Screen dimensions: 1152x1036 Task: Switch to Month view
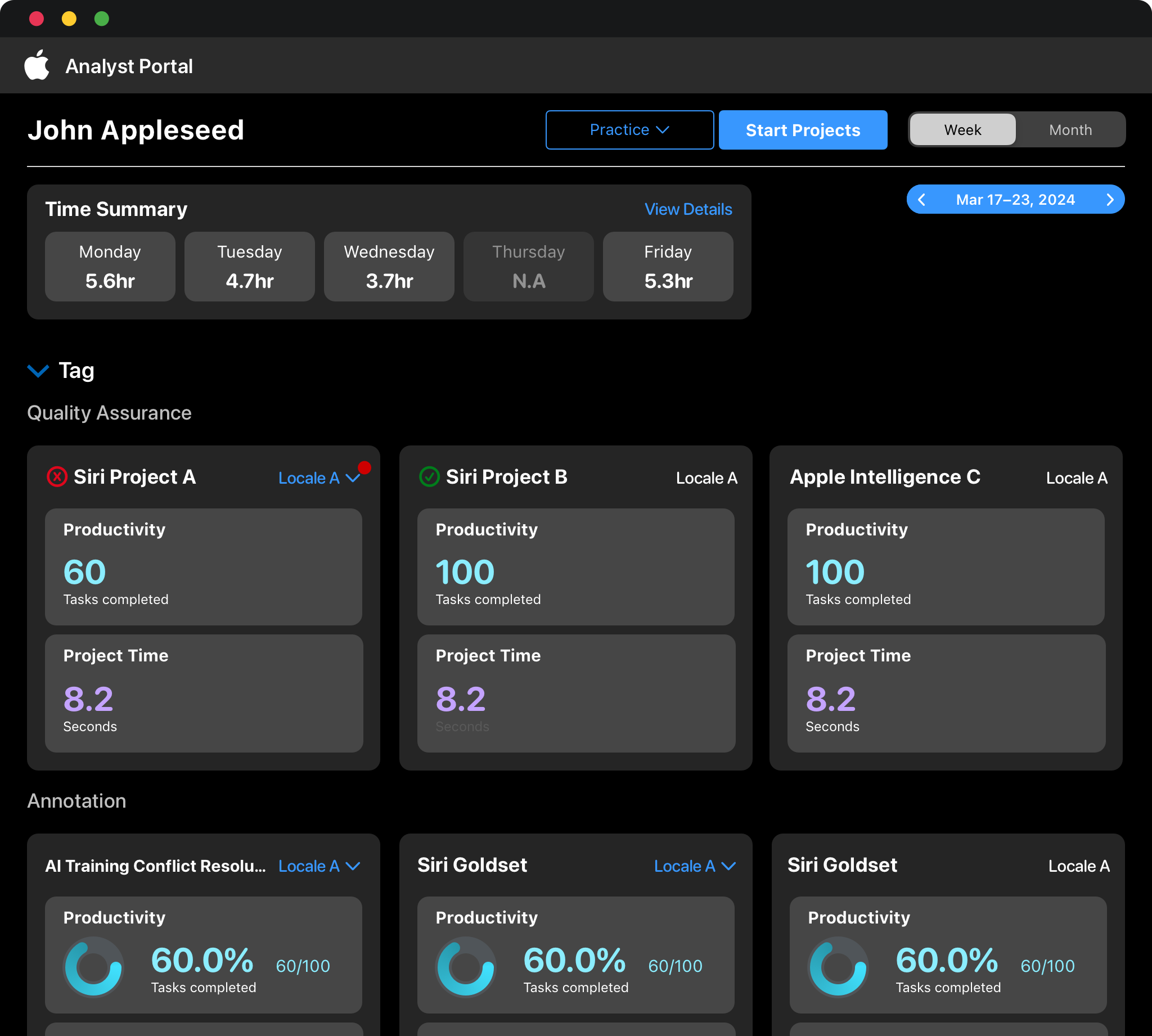click(x=1070, y=130)
